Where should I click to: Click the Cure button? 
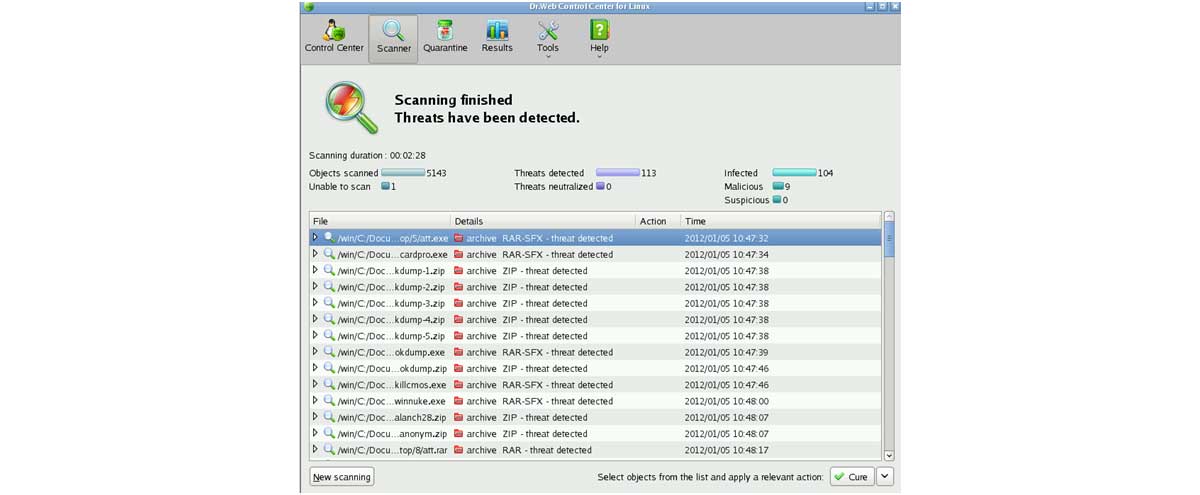(851, 477)
